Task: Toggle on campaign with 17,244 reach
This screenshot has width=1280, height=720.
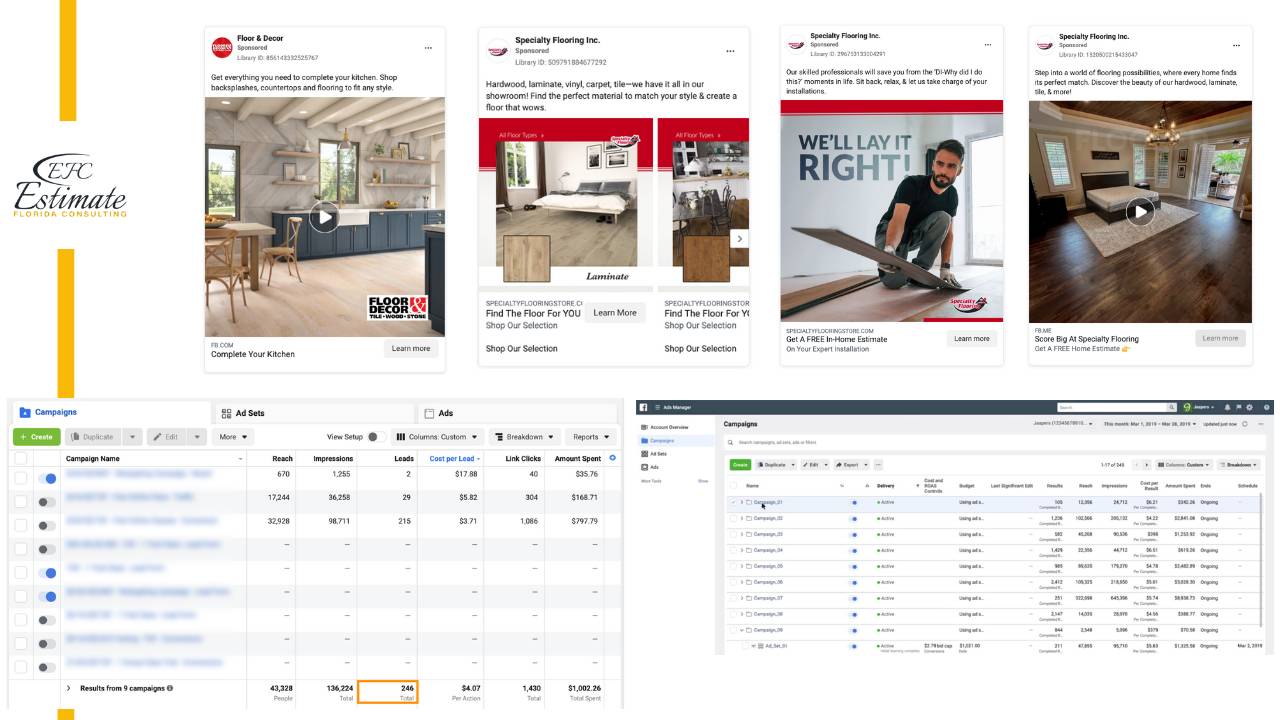Action: (x=47, y=502)
